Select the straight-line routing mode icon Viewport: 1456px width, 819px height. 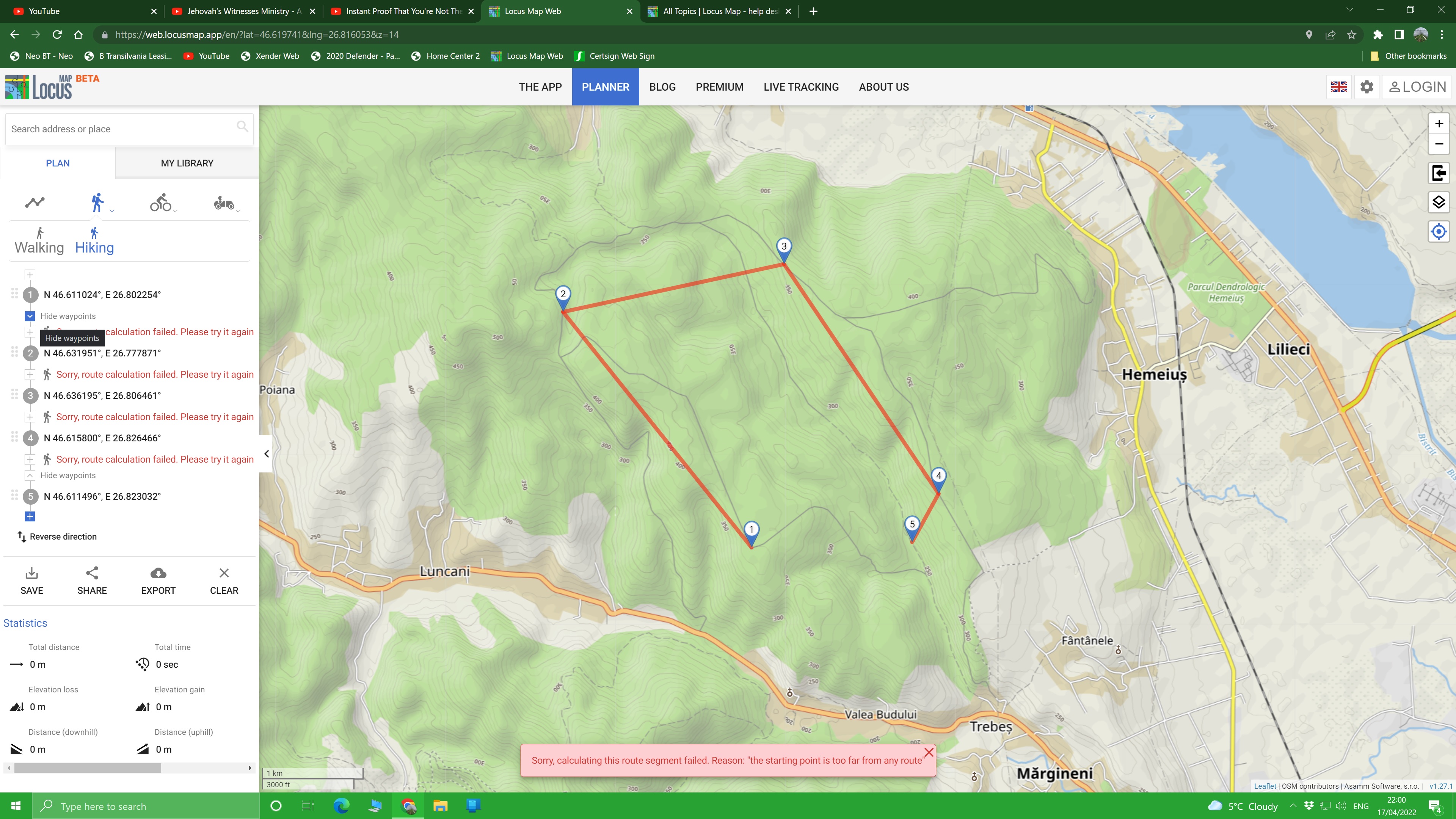click(35, 202)
